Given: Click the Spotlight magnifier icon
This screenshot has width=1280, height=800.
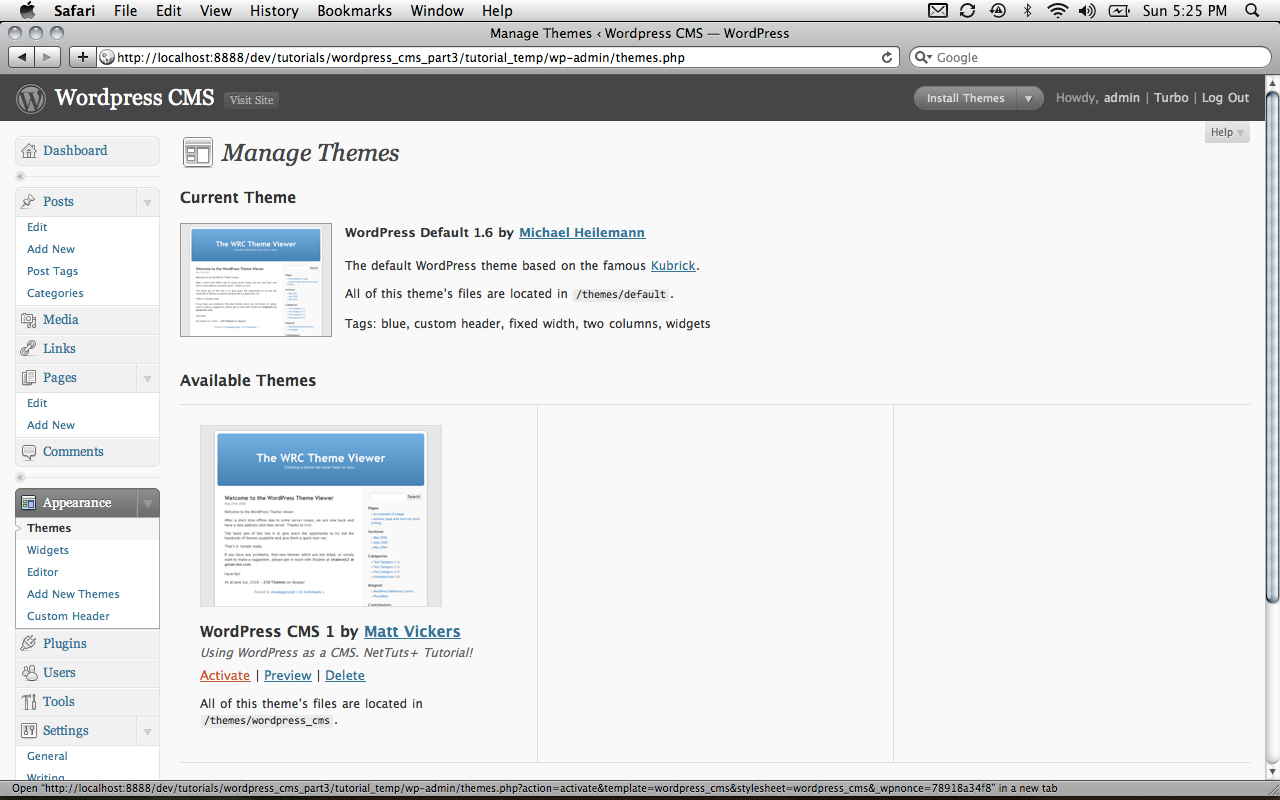Looking at the screenshot, I should 1252,11.
